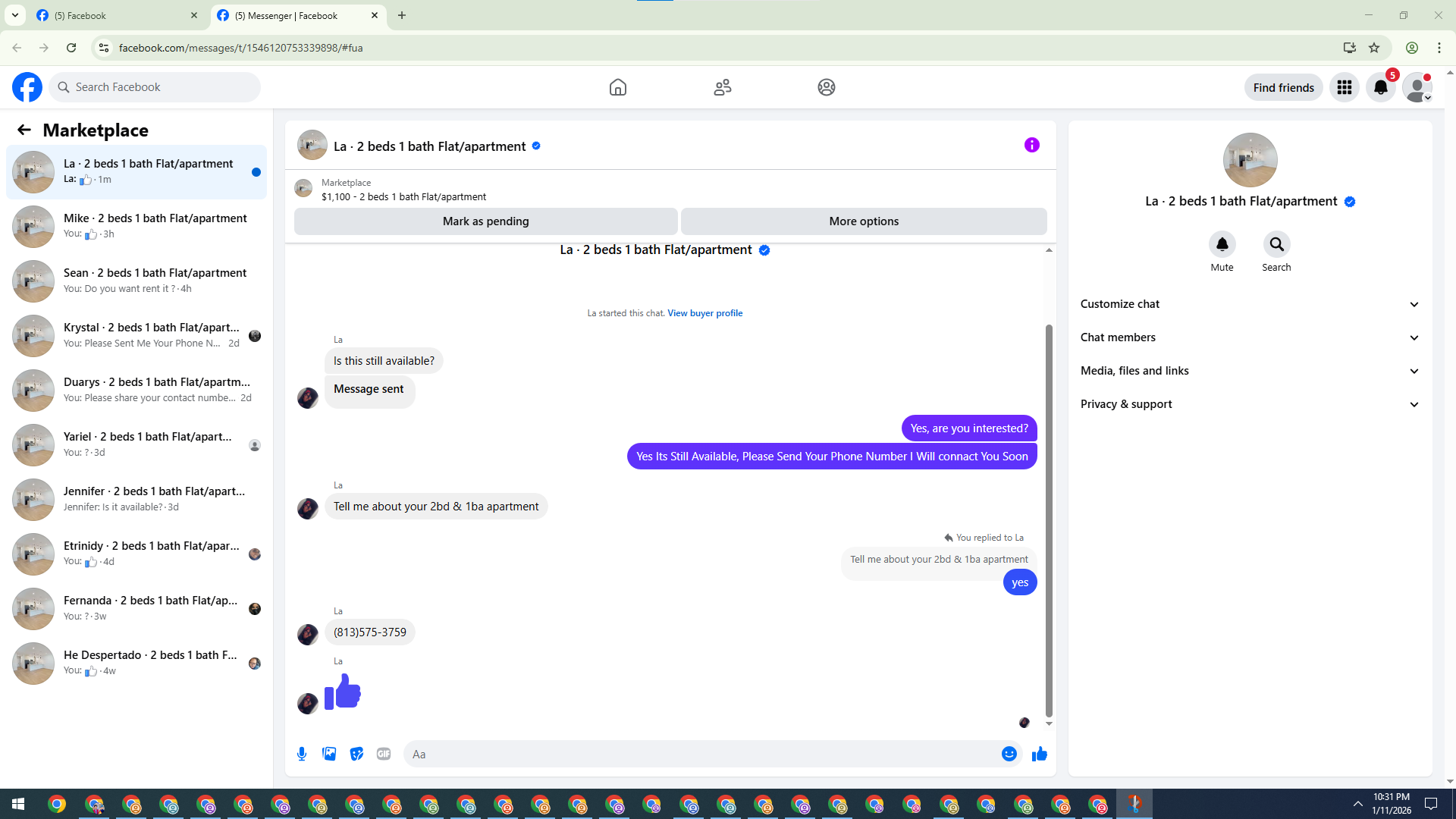Open Facebook home logo
This screenshot has height=819, width=1456.
point(27,87)
